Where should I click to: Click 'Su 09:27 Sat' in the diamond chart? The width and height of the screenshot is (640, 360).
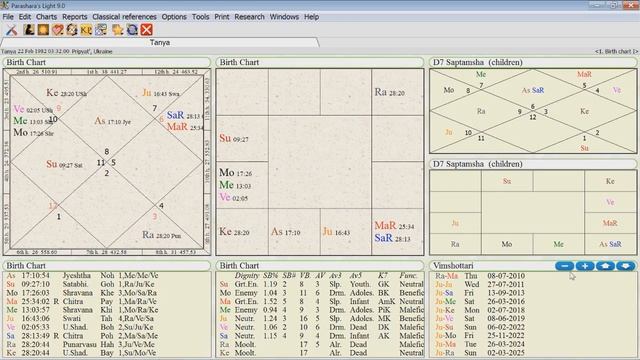click(x=64, y=164)
